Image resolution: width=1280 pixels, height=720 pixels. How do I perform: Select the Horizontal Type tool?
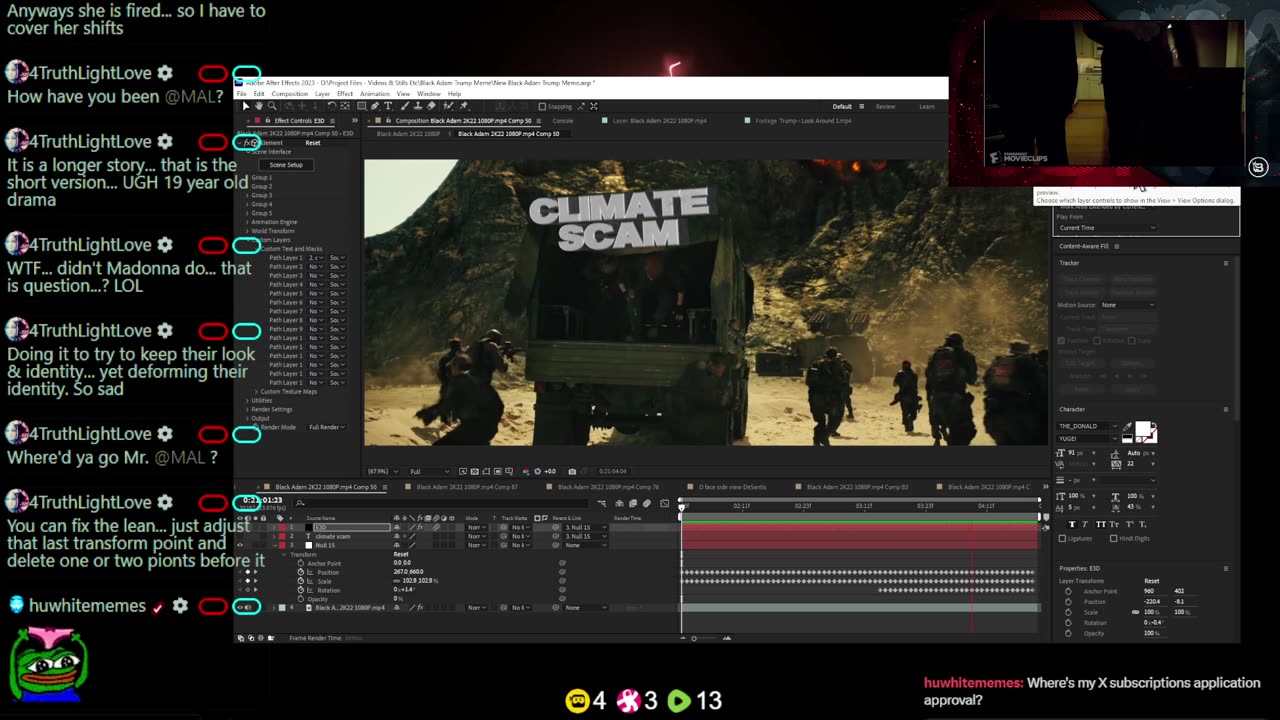click(388, 106)
